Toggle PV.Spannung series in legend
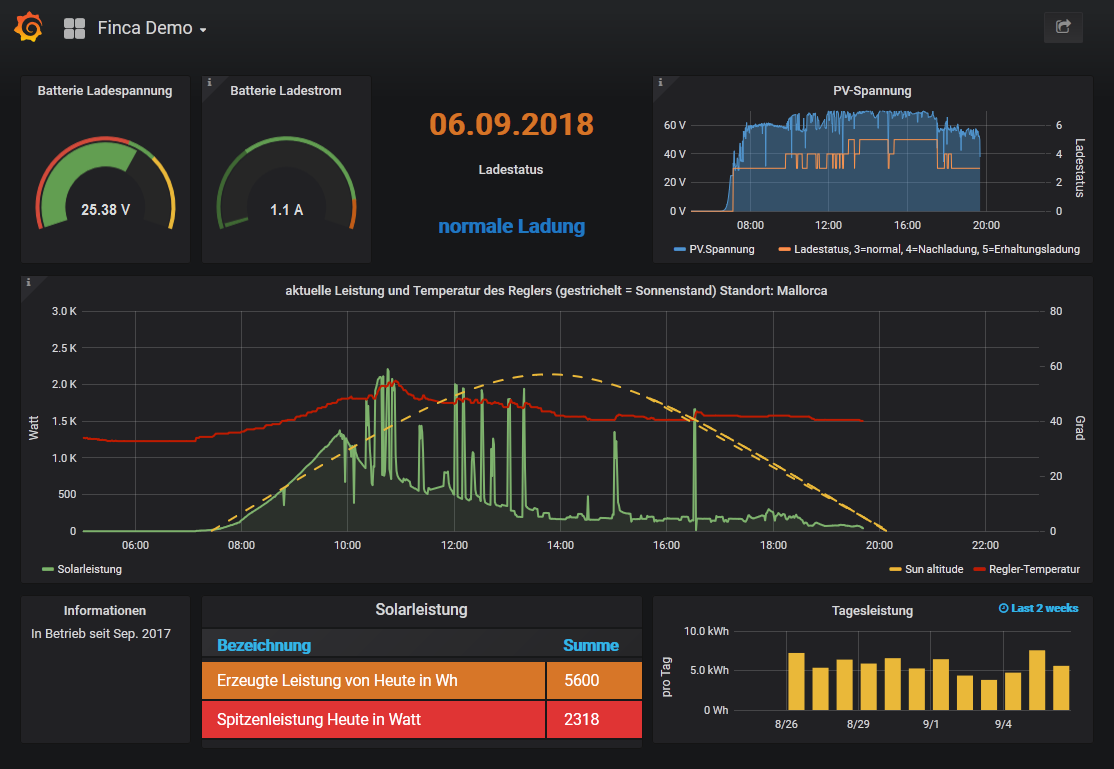This screenshot has height=769, width=1114. pyautogui.click(x=721, y=249)
